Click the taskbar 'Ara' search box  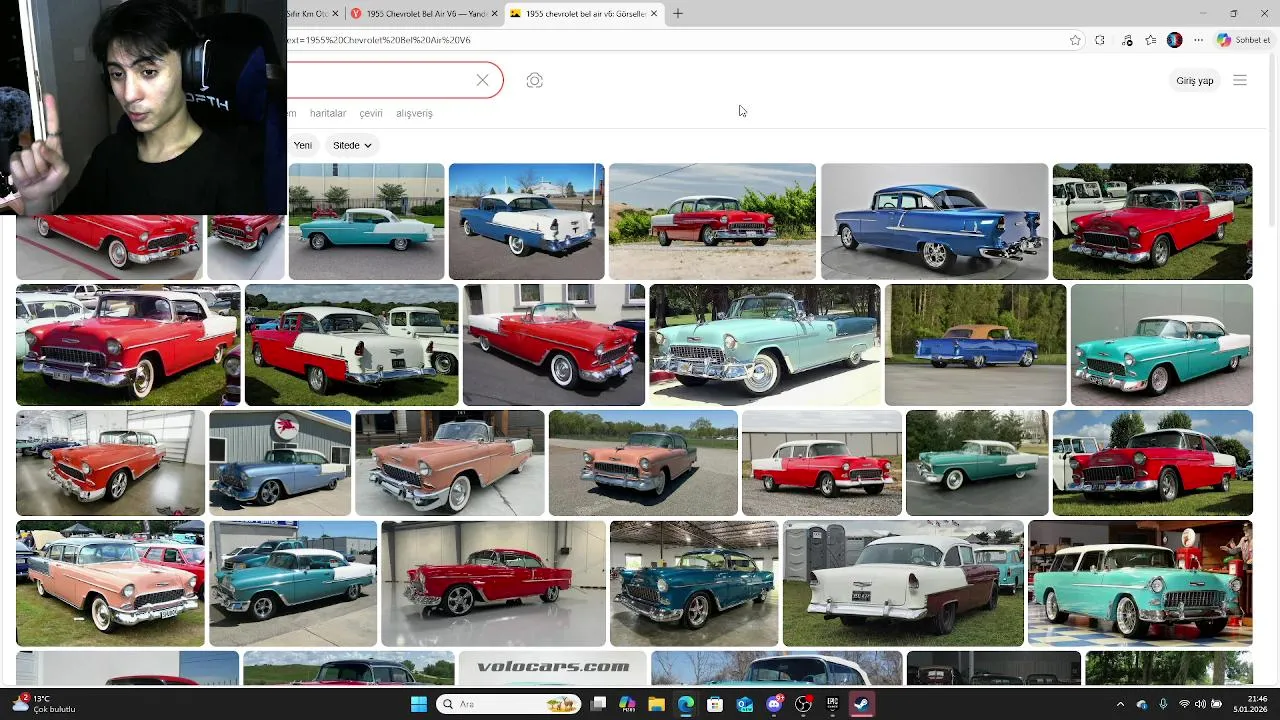[x=510, y=704]
